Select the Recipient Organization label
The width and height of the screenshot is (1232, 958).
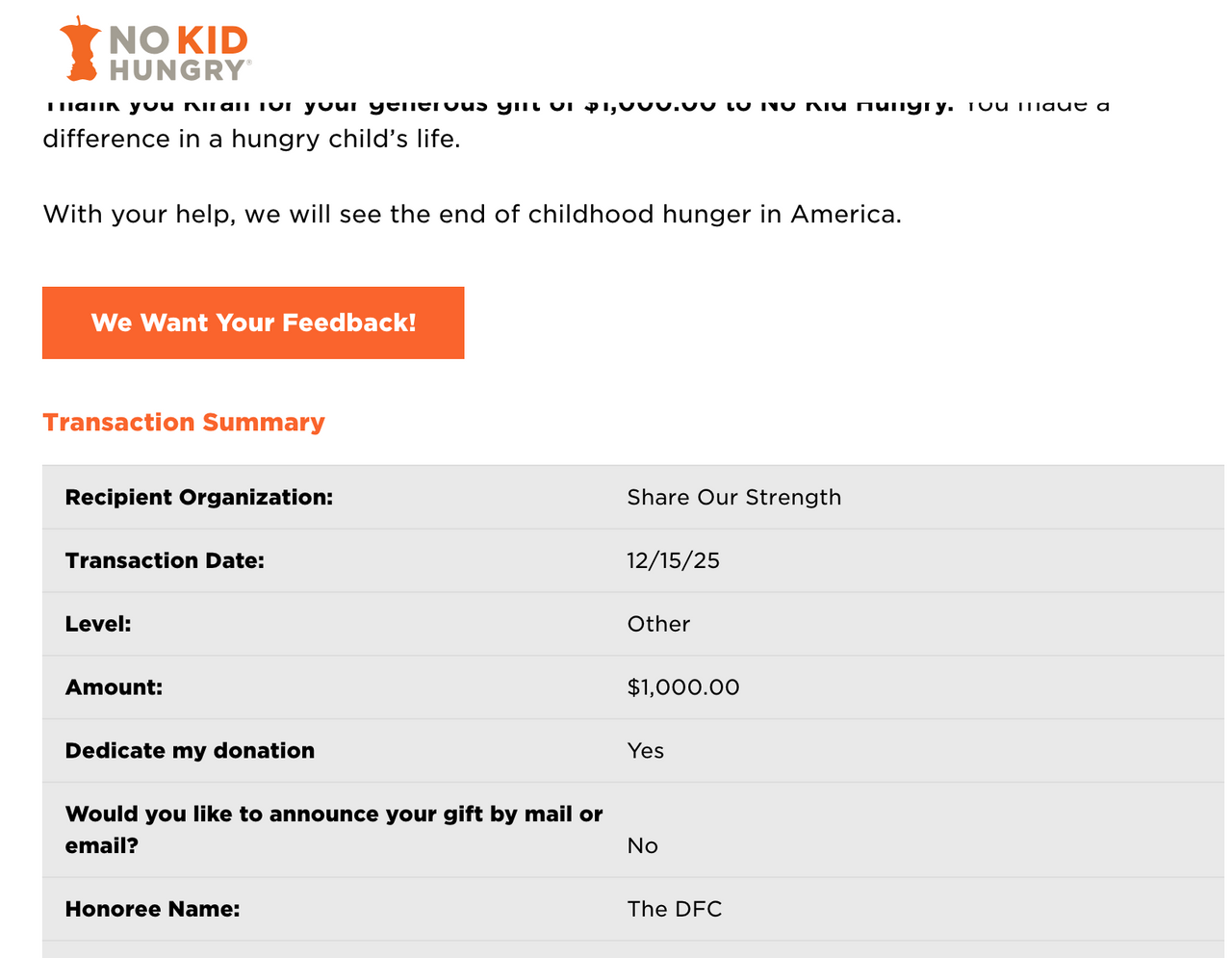click(x=199, y=498)
